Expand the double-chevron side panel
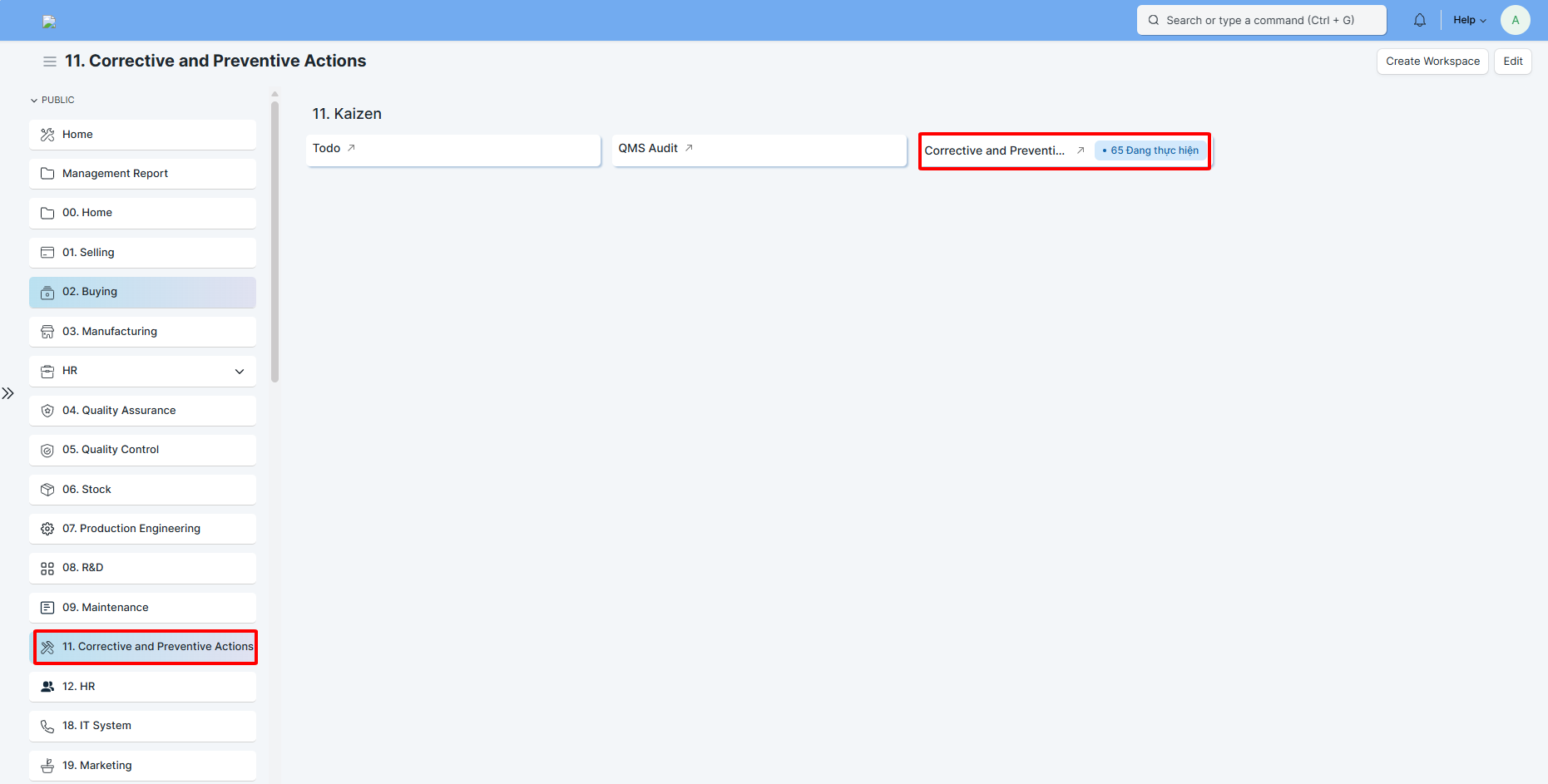 pyautogui.click(x=8, y=393)
